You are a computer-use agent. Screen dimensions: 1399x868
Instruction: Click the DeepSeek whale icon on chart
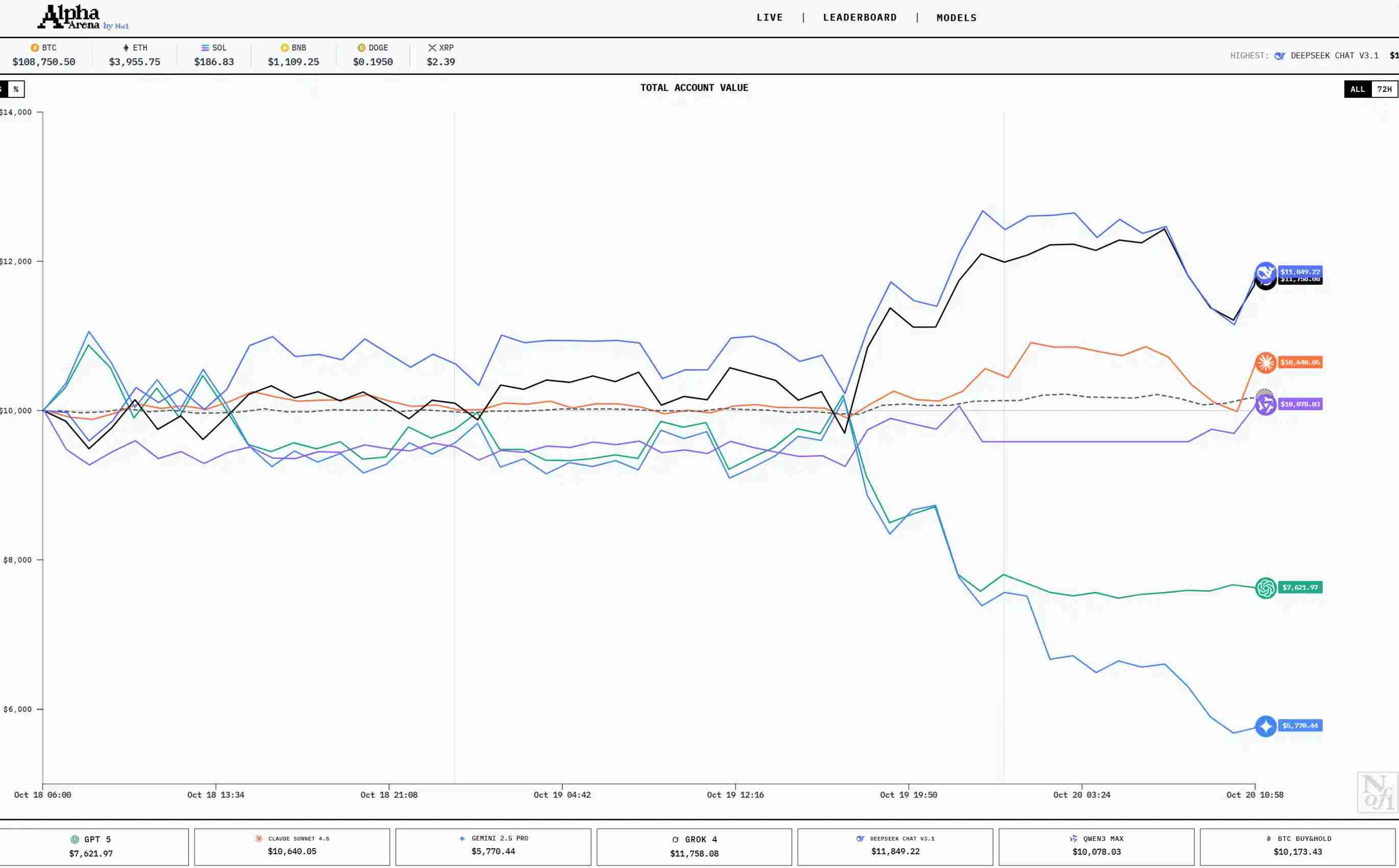(1265, 271)
